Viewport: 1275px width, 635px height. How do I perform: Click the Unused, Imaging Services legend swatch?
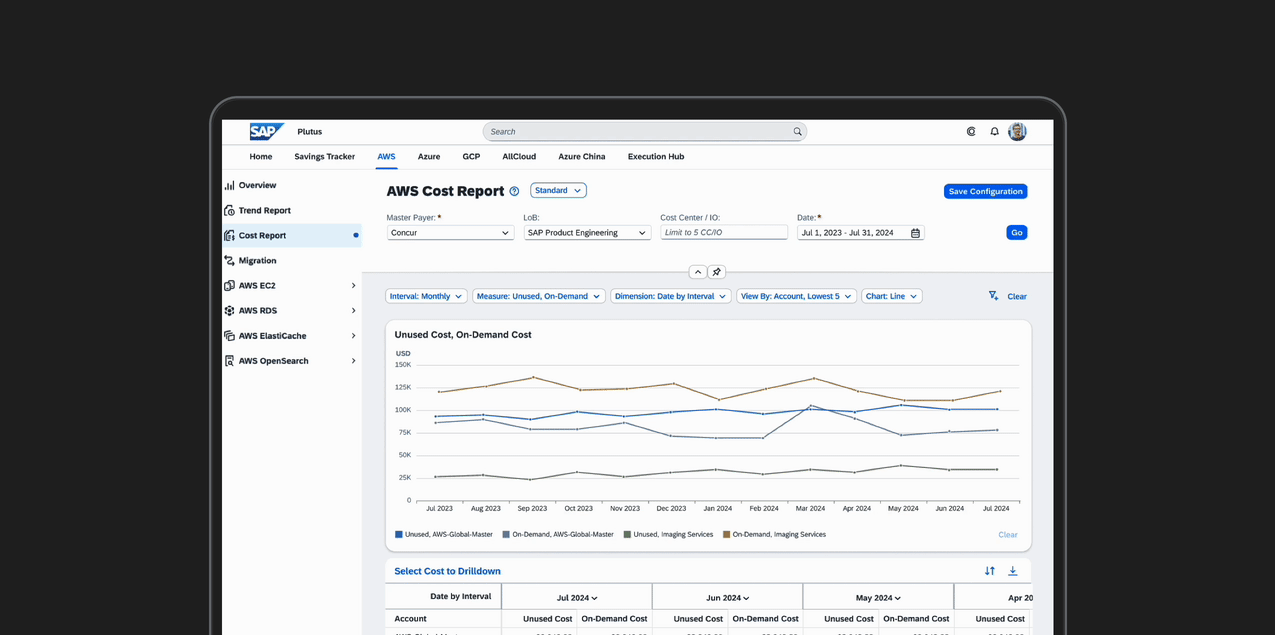pos(627,535)
